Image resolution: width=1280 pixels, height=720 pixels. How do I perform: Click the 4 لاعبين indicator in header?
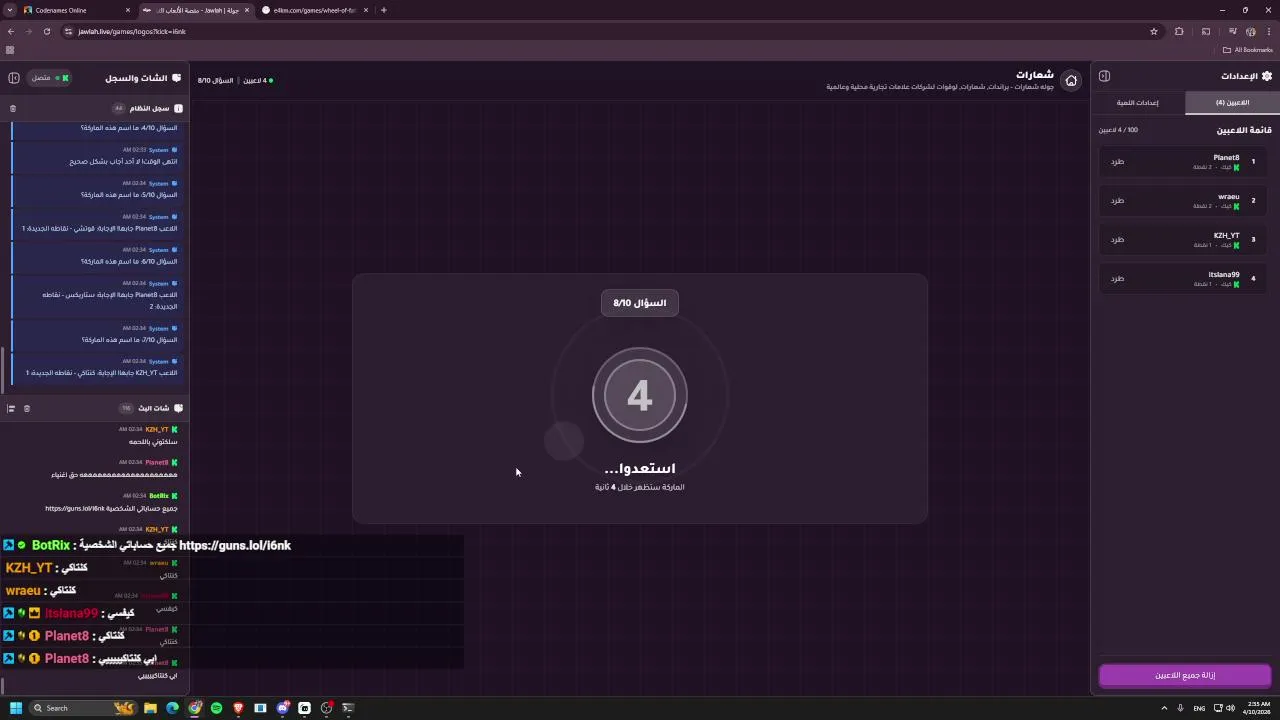pos(258,80)
